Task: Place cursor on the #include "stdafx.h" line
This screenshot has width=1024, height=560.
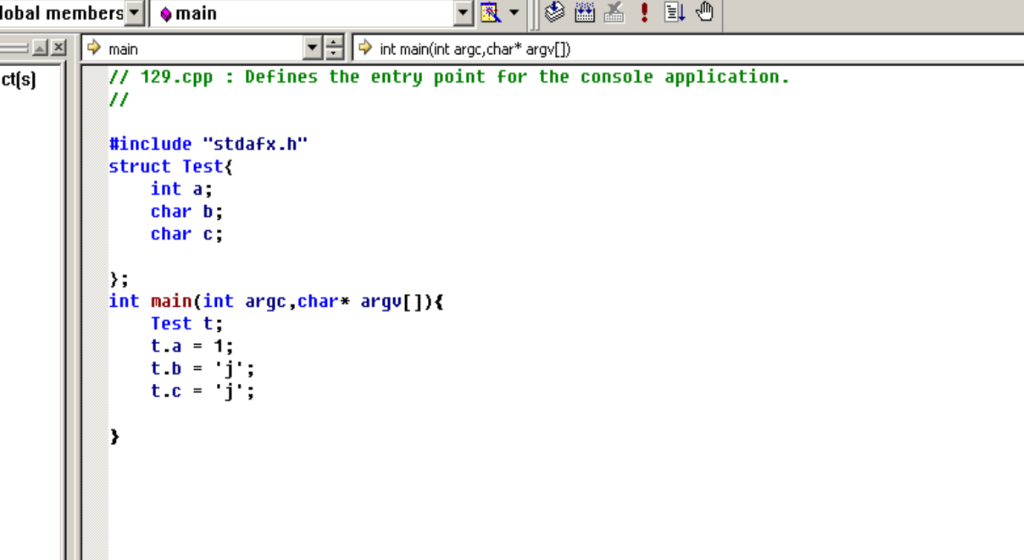Action: pyautogui.click(x=208, y=144)
